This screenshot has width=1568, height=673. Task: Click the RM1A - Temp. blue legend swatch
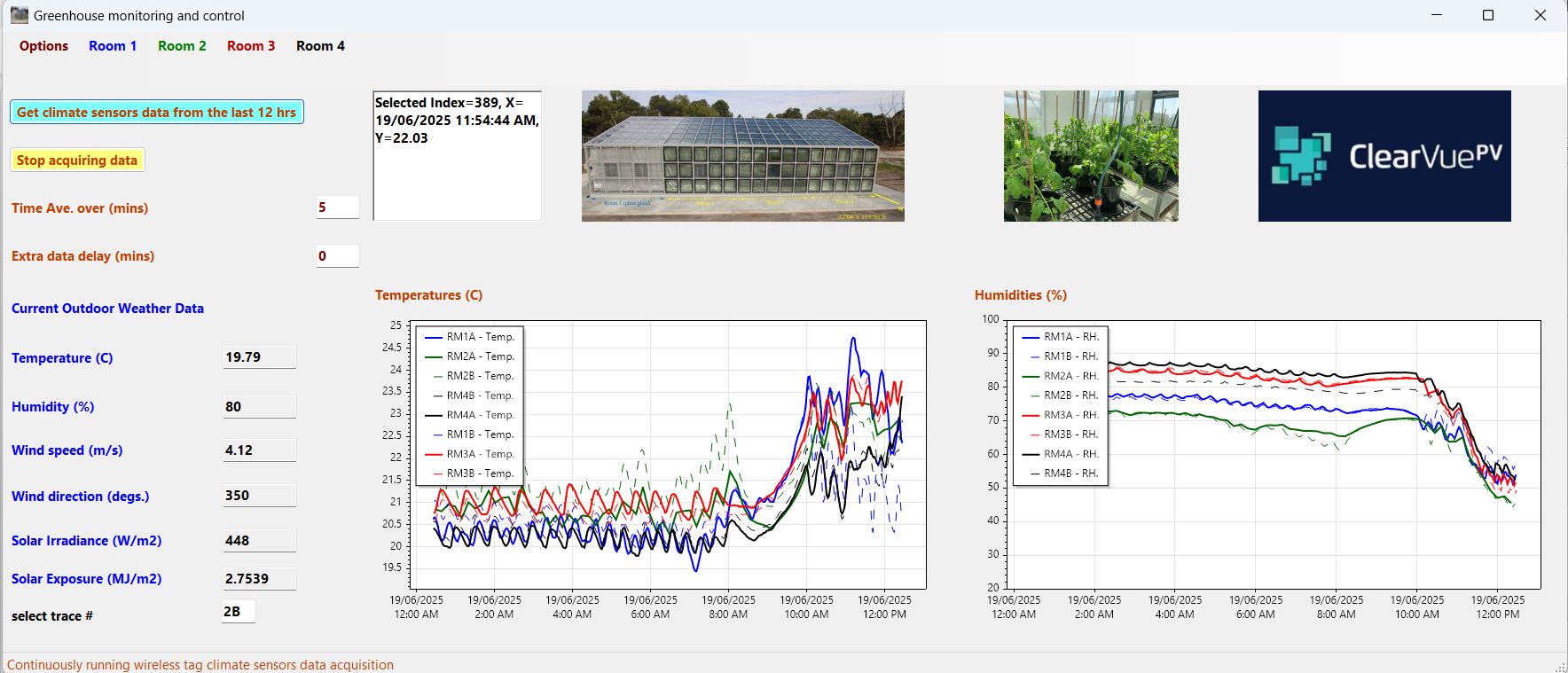click(x=434, y=337)
